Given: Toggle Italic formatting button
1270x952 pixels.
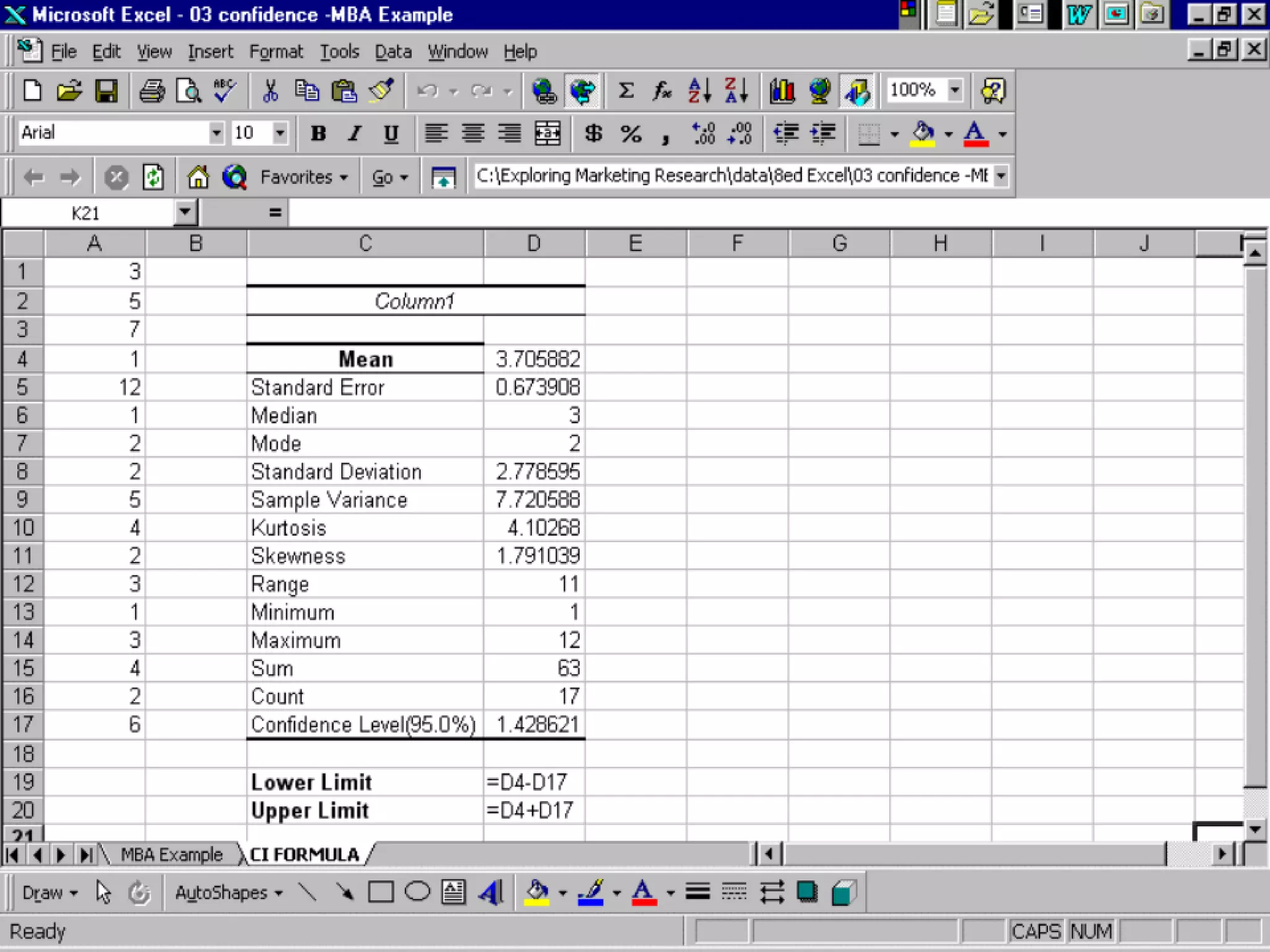Looking at the screenshot, I should tap(355, 133).
